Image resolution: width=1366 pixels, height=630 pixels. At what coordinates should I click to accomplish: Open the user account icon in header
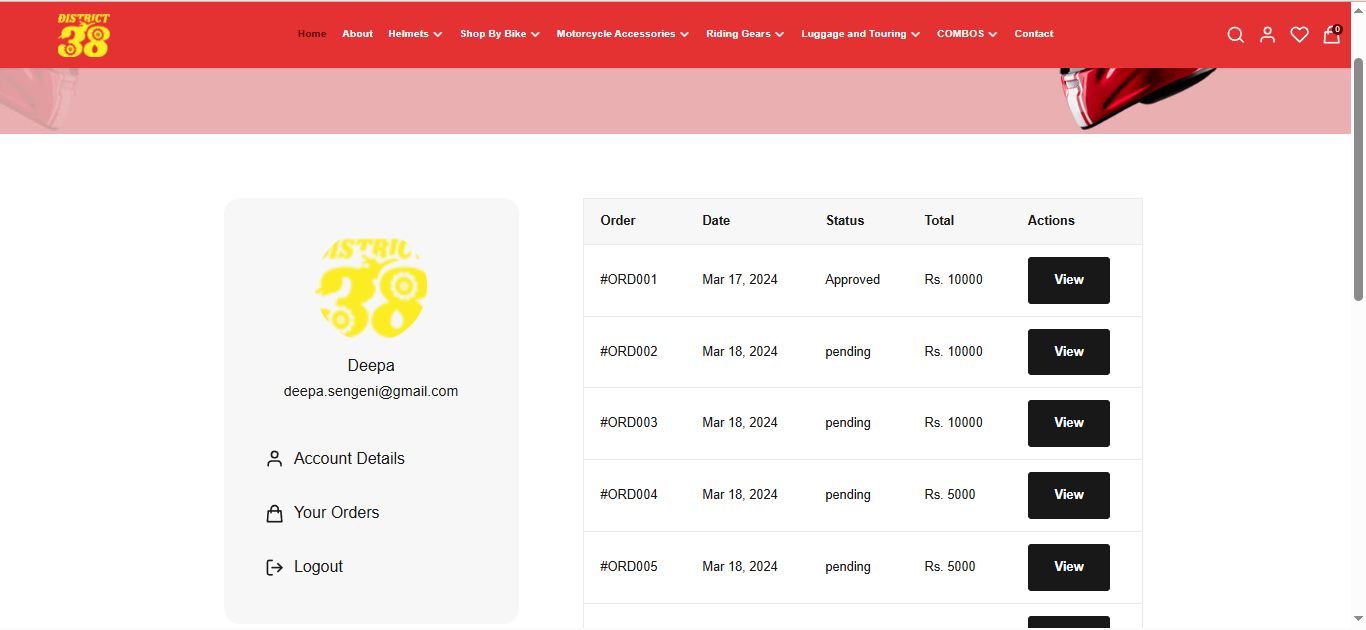pos(1267,35)
